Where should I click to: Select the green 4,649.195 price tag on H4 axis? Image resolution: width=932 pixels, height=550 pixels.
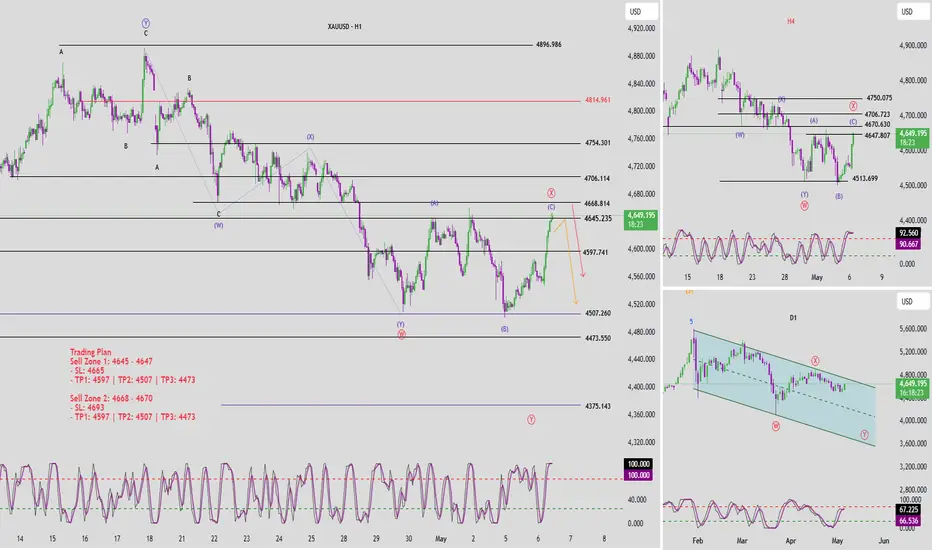(x=913, y=138)
